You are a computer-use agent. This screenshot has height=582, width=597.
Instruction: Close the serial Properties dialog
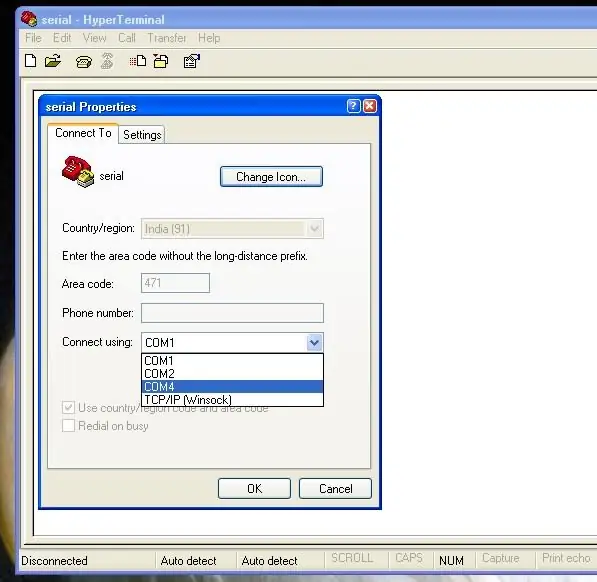(370, 106)
